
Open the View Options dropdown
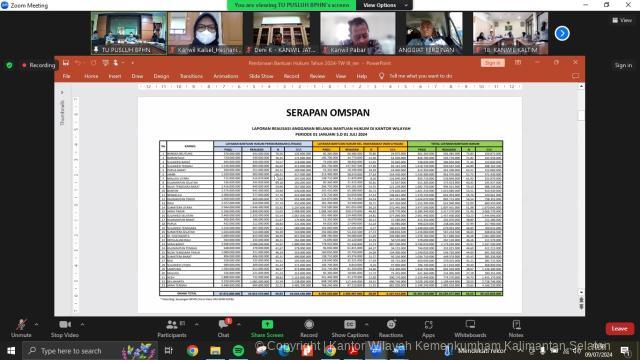point(384,5)
